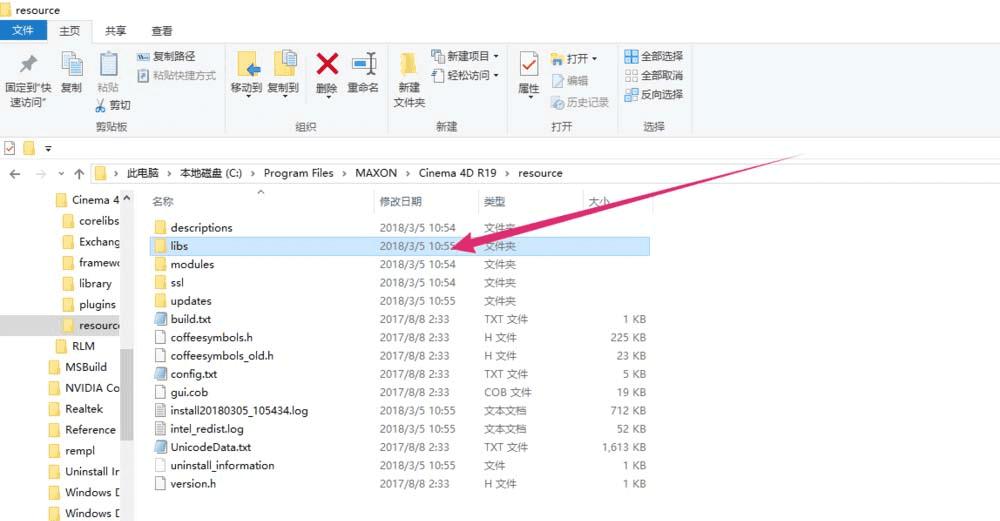The width and height of the screenshot is (1000, 521).
Task: Open the recent locations dropdown arrow
Action: click(61, 173)
